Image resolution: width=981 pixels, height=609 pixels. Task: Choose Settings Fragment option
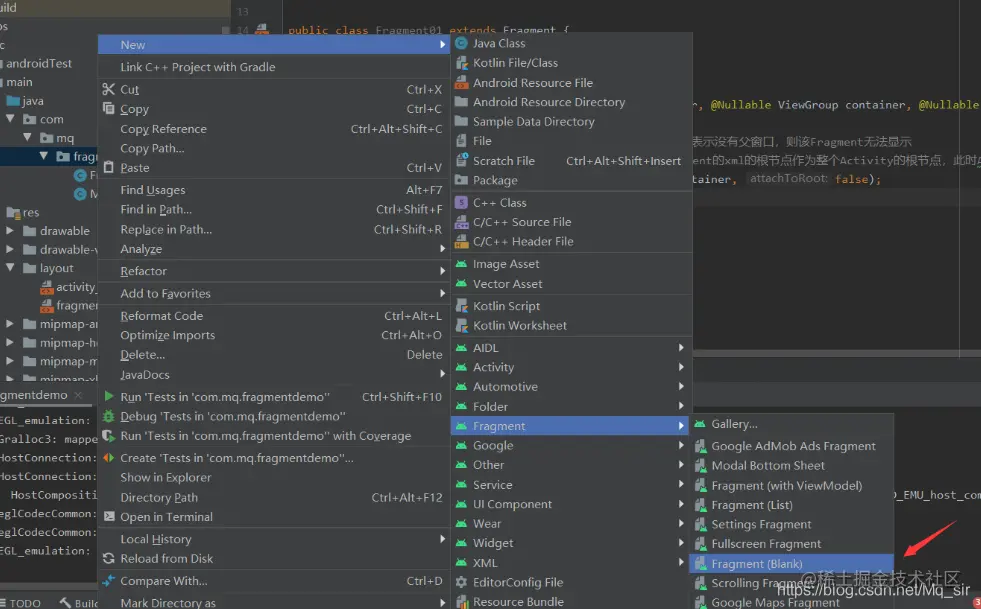click(x=791, y=525)
